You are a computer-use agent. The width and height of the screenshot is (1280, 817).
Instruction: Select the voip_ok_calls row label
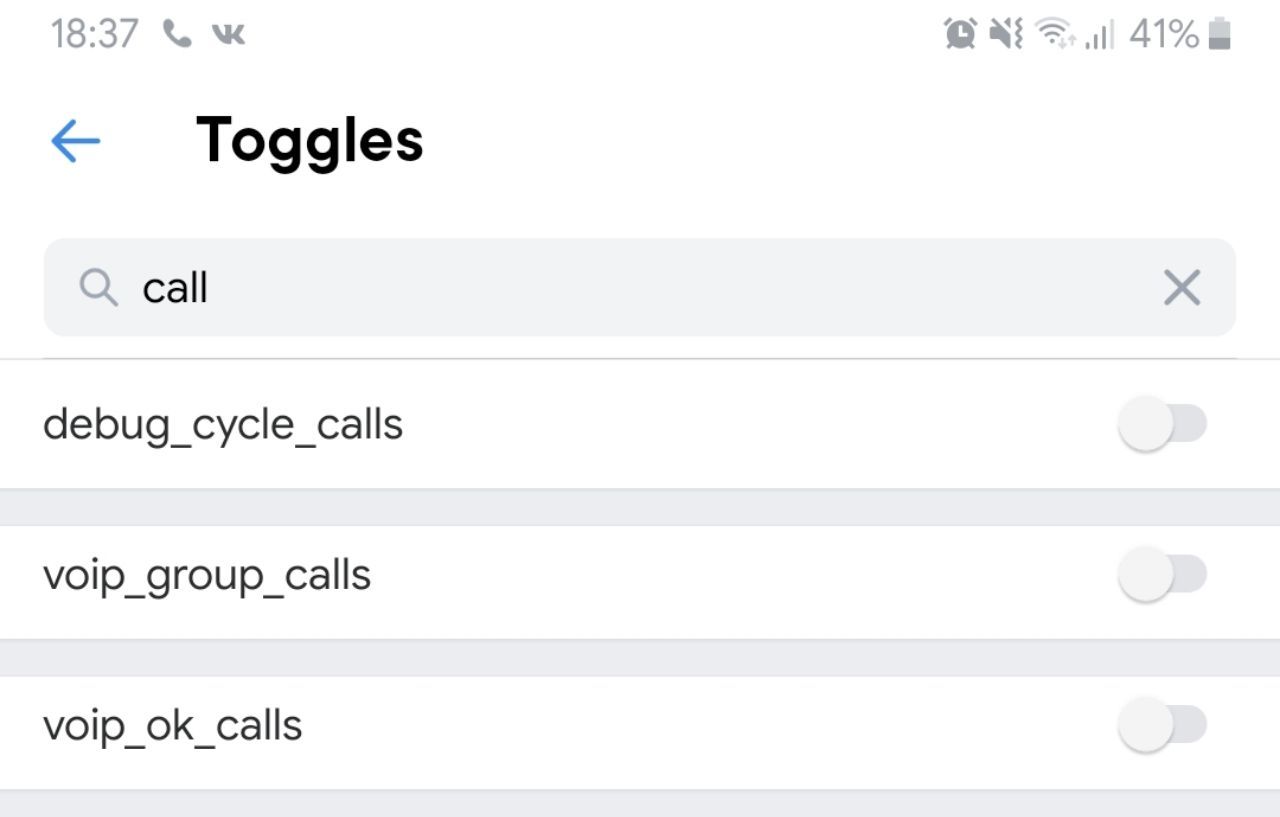[173, 726]
